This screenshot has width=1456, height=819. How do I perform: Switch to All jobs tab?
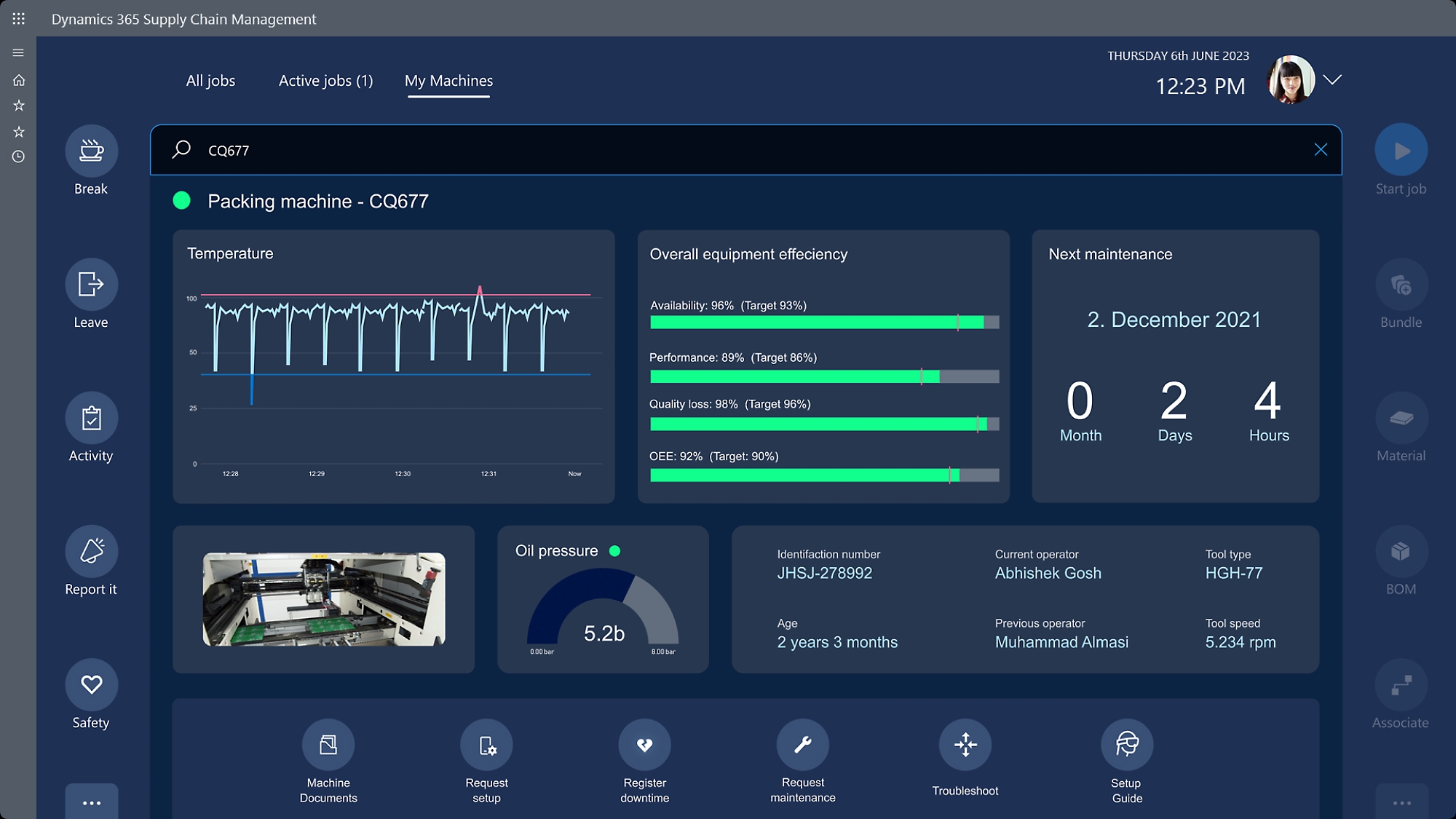coord(210,80)
